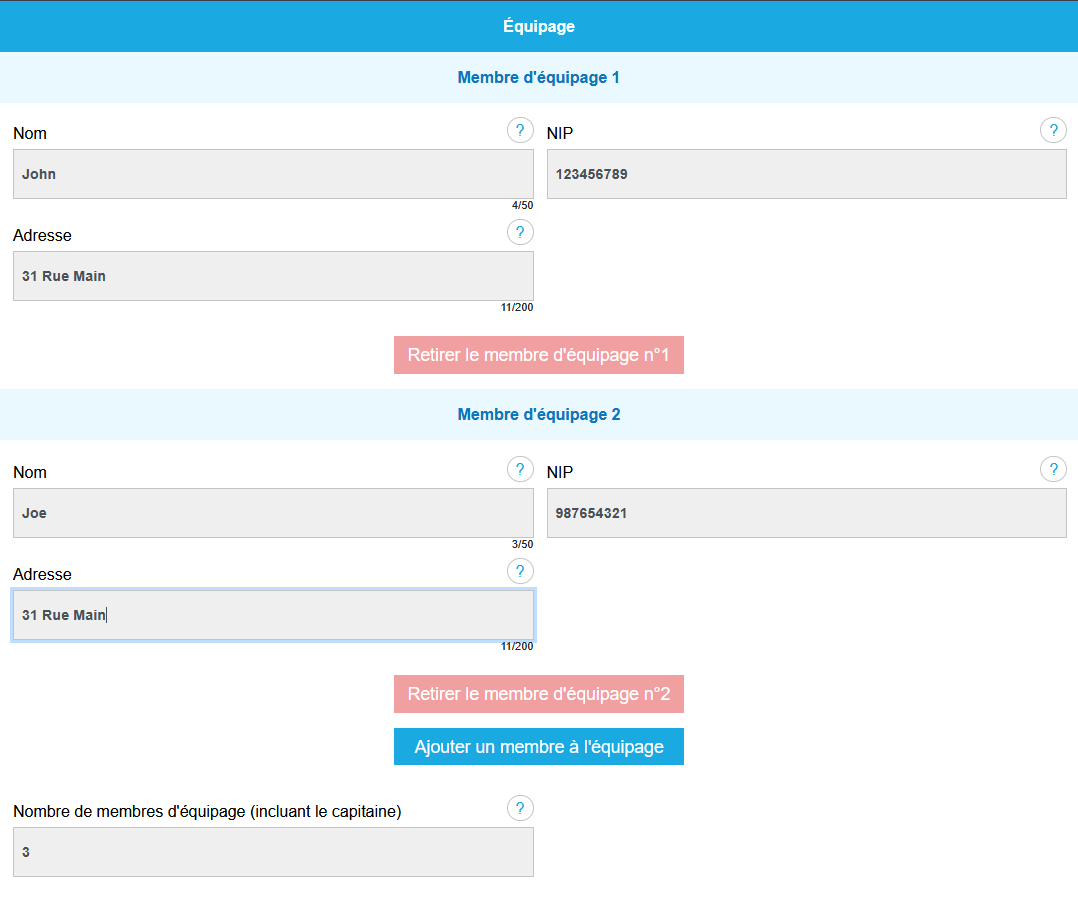Click help icon for crew member 1 Nom
Viewport: 1078px width, 910px height.
pyautogui.click(x=520, y=131)
